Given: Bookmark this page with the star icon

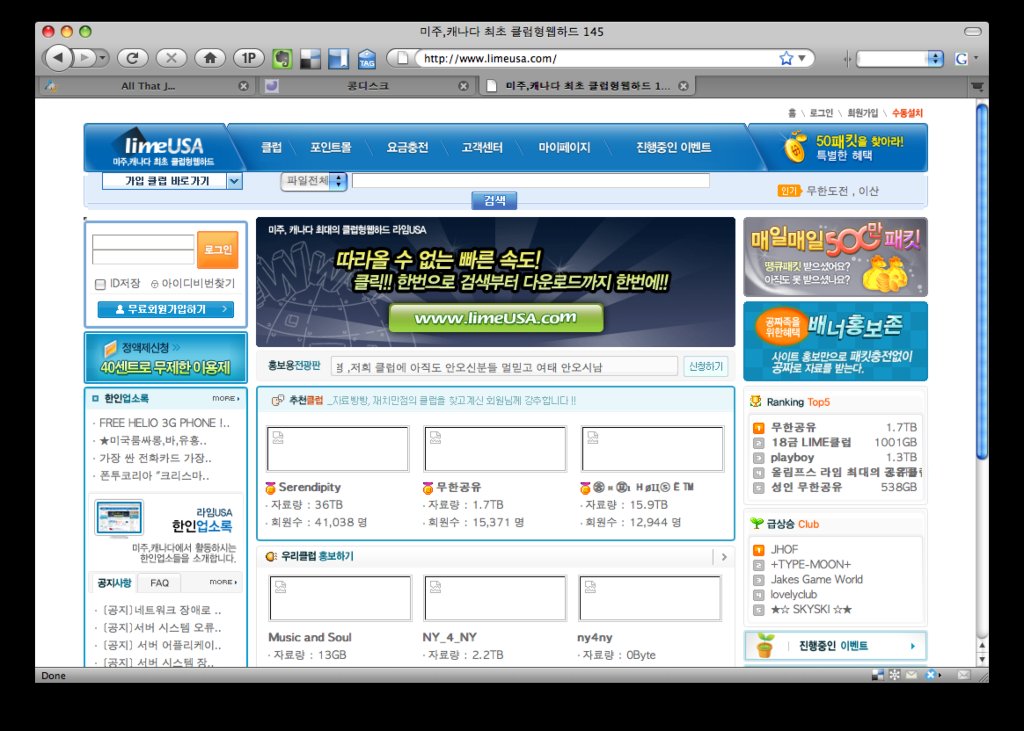Looking at the screenshot, I should coord(786,58).
